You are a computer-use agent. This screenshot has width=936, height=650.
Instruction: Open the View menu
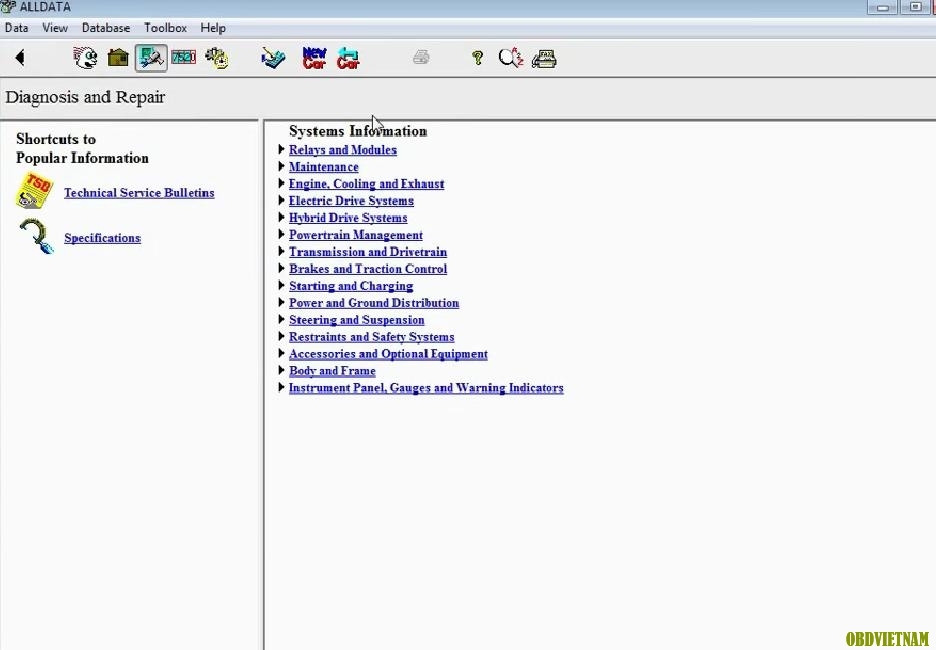point(55,28)
